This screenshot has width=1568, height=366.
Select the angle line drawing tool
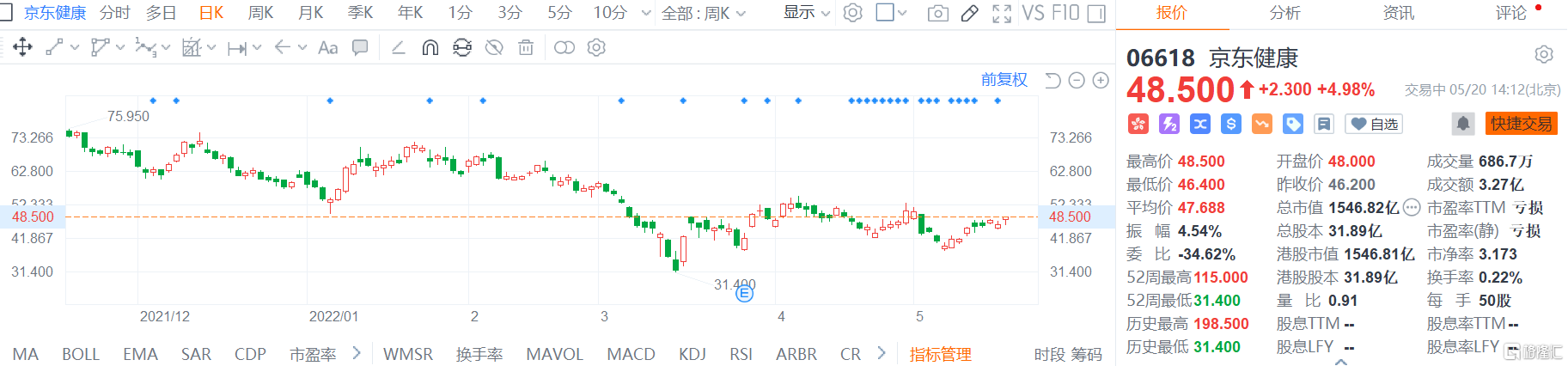(x=398, y=47)
